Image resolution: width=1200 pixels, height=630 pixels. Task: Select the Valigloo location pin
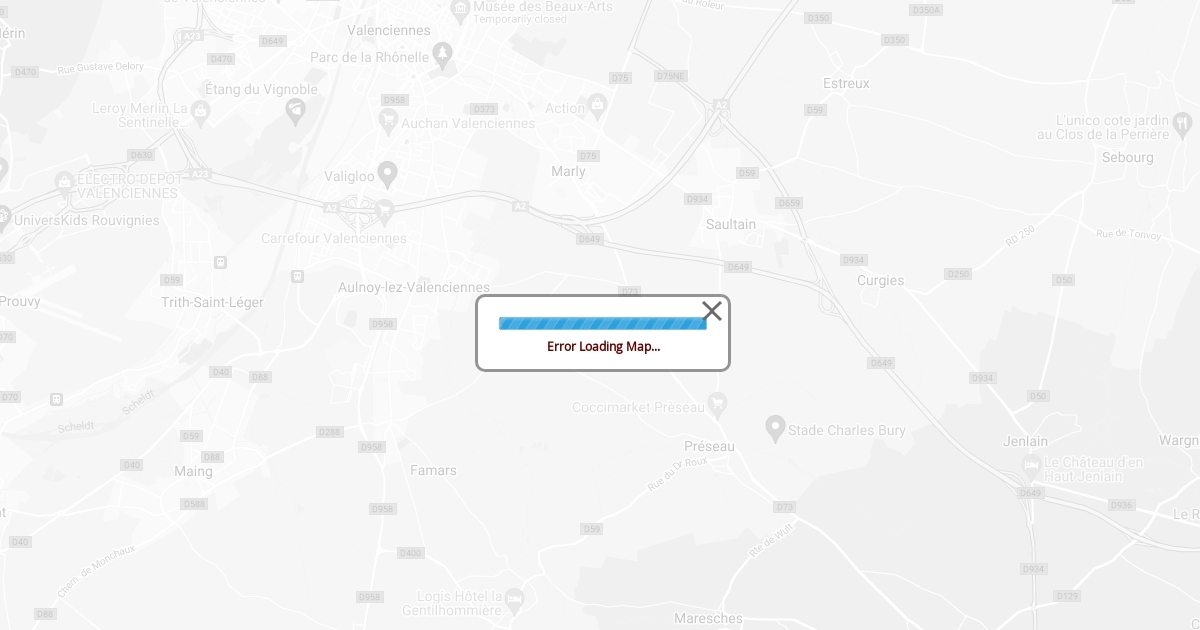[x=388, y=175]
